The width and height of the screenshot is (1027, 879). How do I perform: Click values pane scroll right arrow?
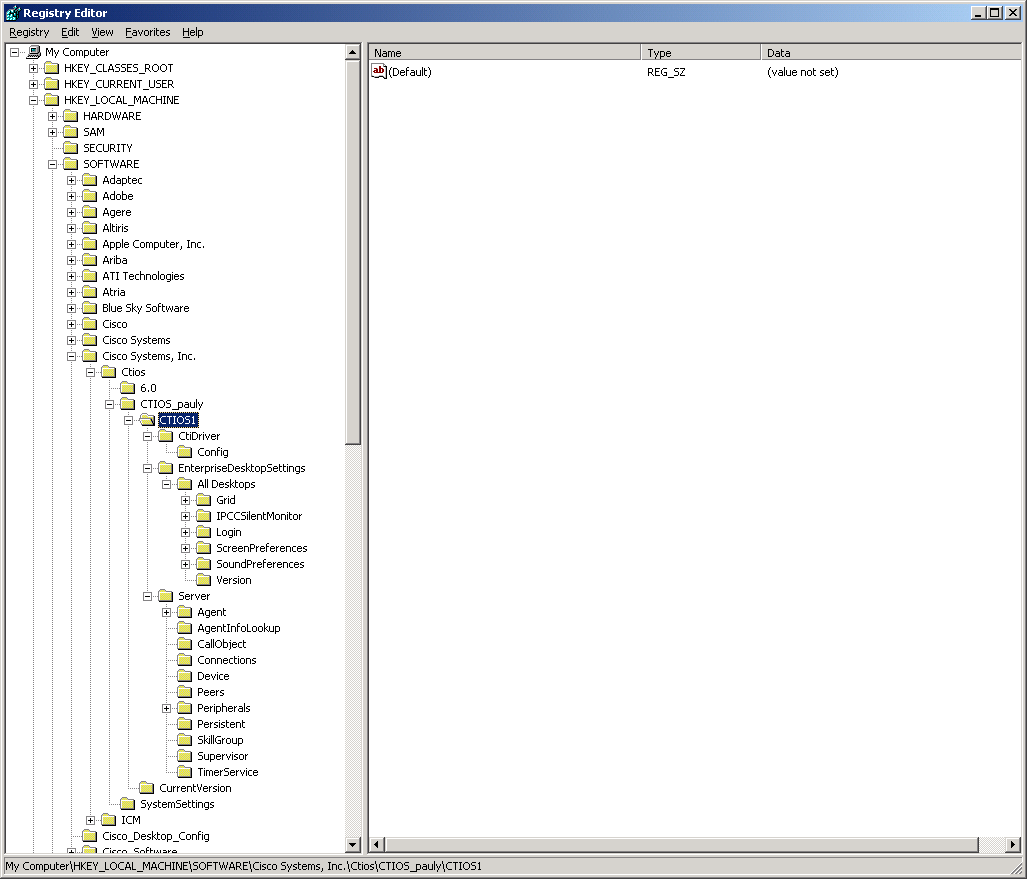[x=1013, y=845]
